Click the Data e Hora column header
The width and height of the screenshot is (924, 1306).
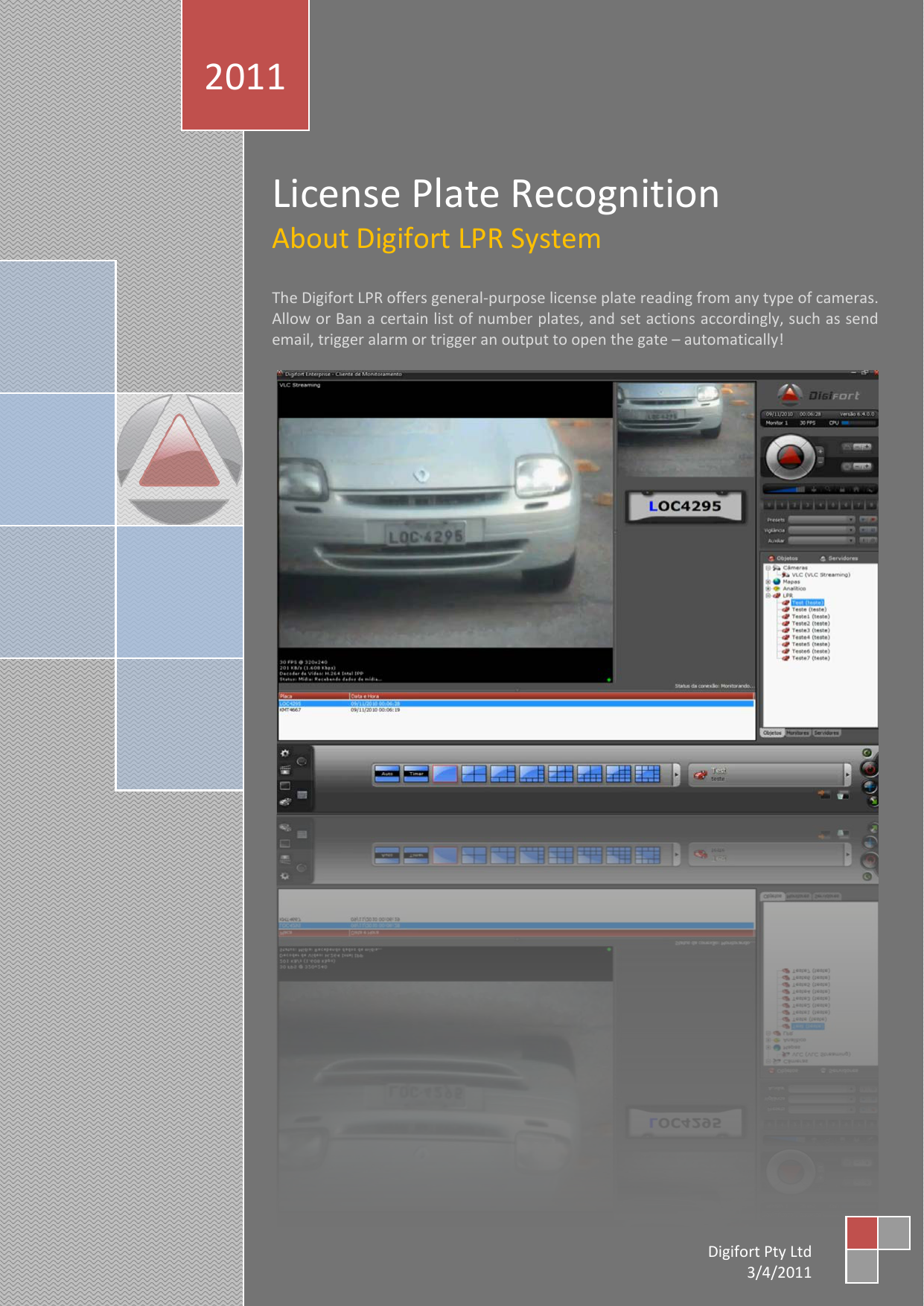[x=552, y=696]
